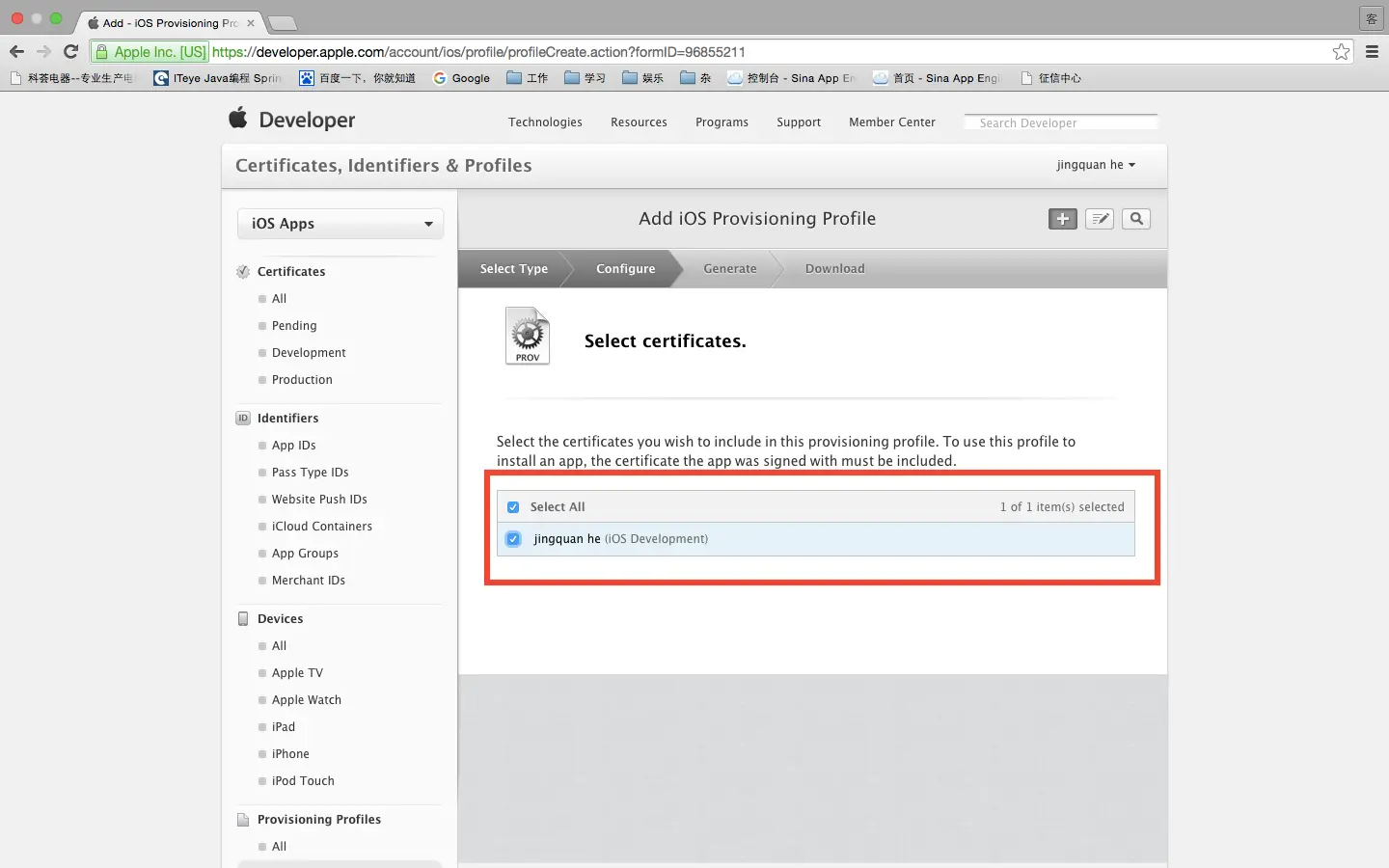The height and width of the screenshot is (868, 1389).
Task: Open the 杂 bookmarks folder
Action: [695, 78]
